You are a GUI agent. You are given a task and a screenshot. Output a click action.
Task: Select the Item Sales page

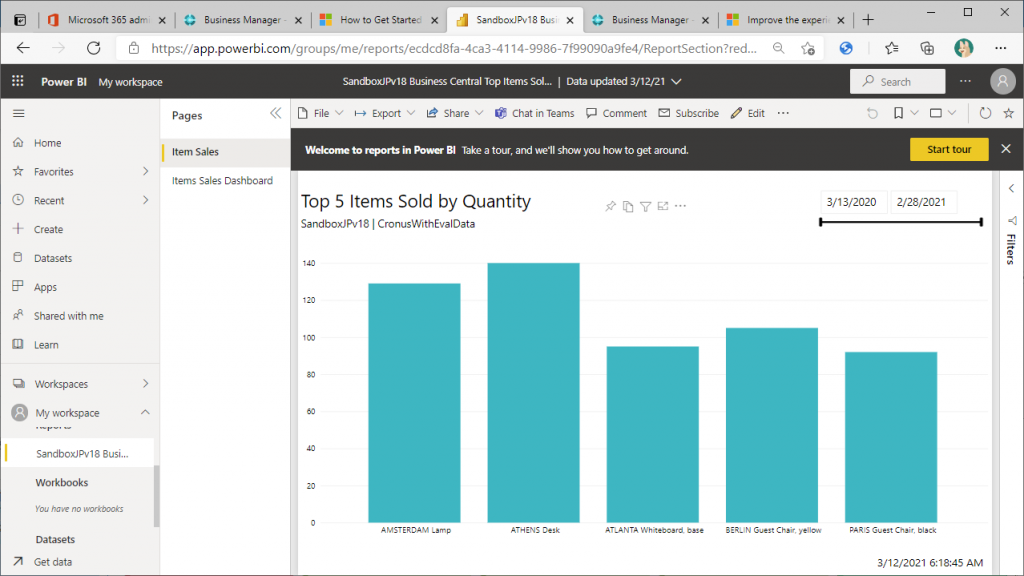click(226, 152)
